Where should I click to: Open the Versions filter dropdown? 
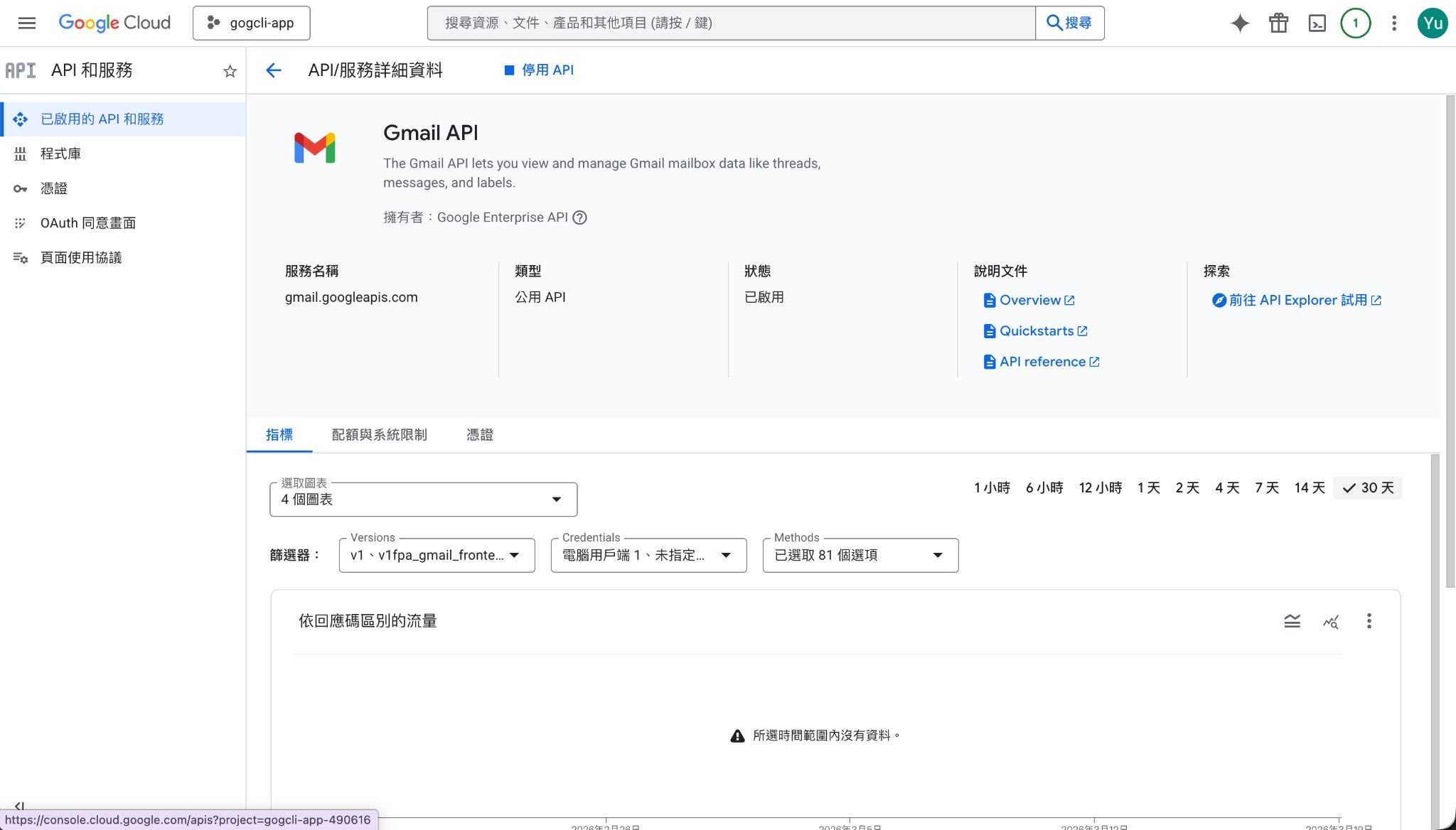[x=437, y=555]
